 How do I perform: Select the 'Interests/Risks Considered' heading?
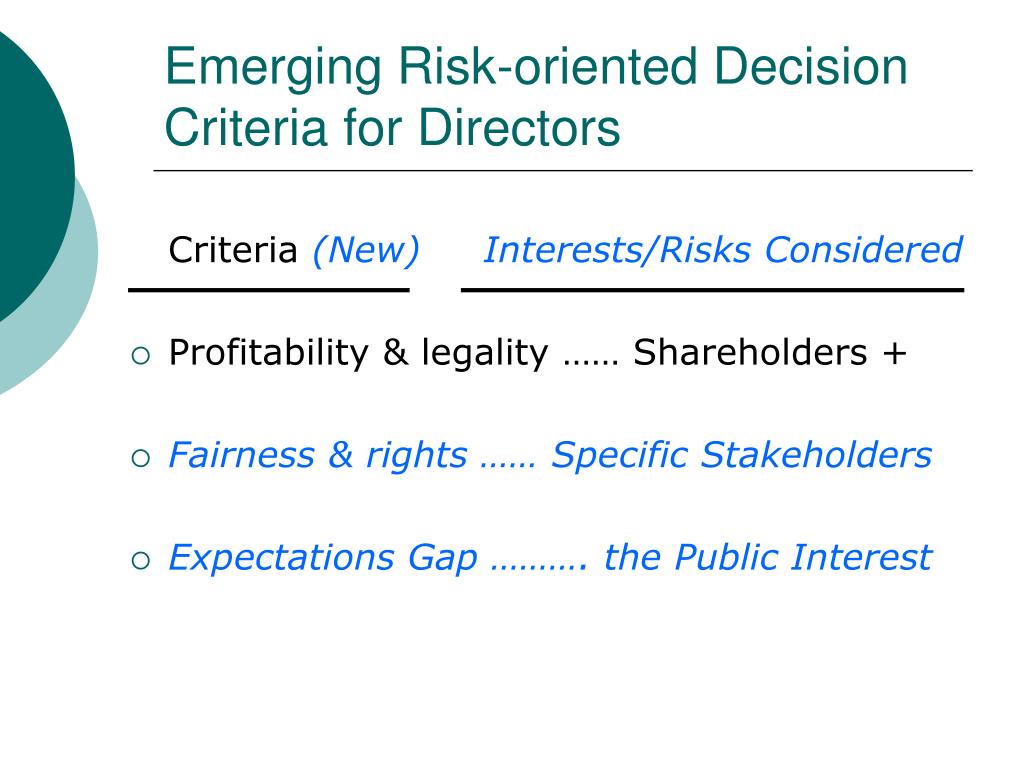coord(723,250)
